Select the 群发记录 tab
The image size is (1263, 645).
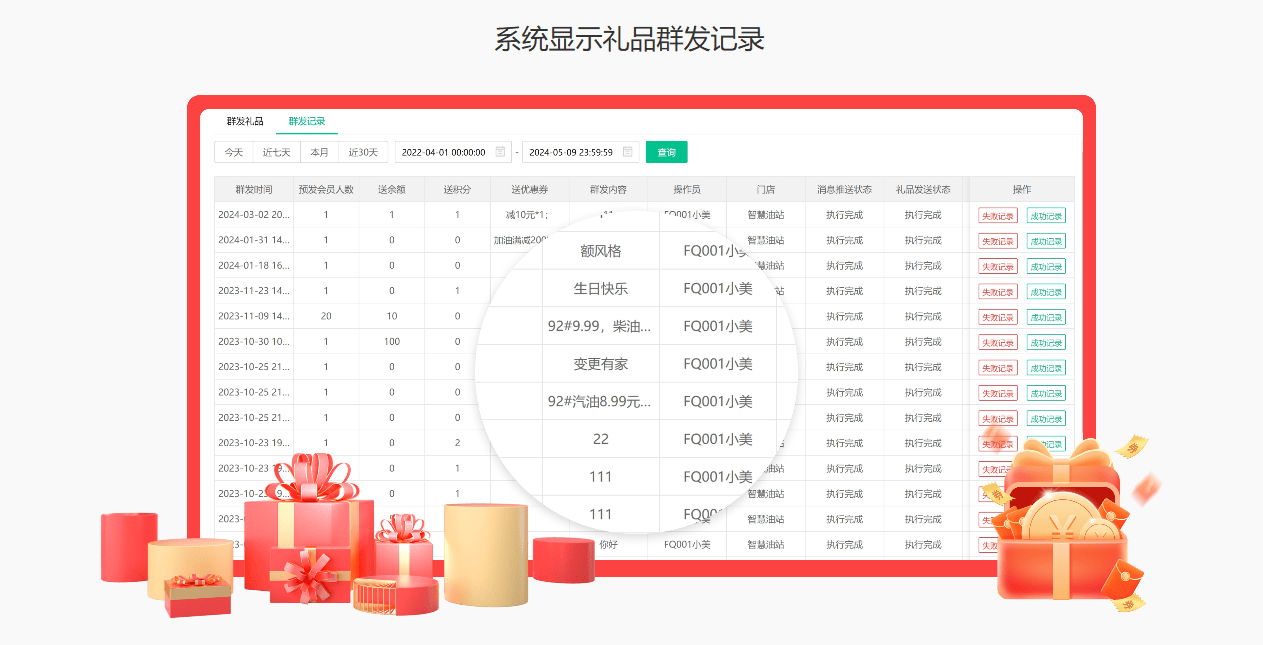point(307,121)
